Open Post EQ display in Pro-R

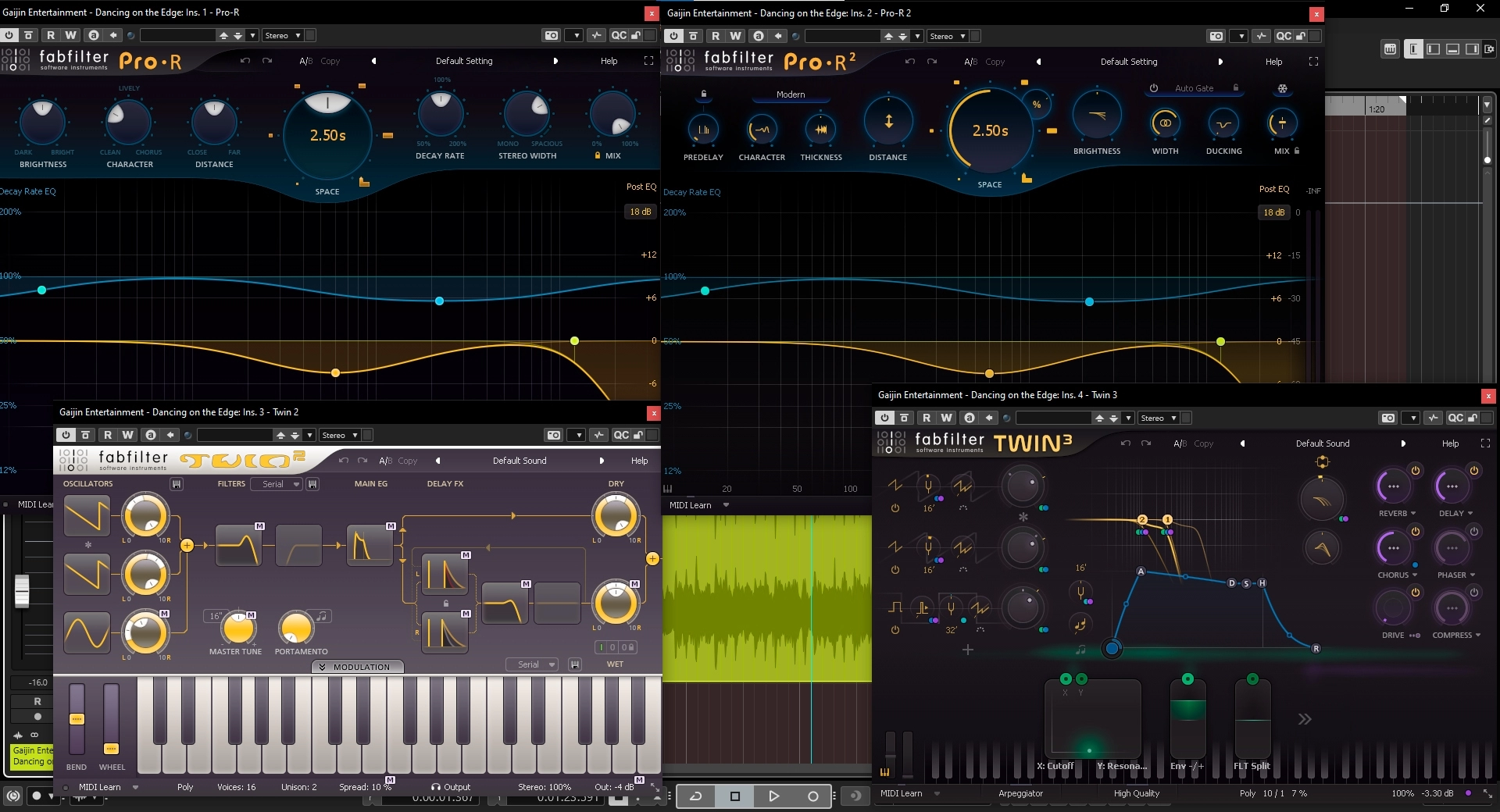pos(641,187)
